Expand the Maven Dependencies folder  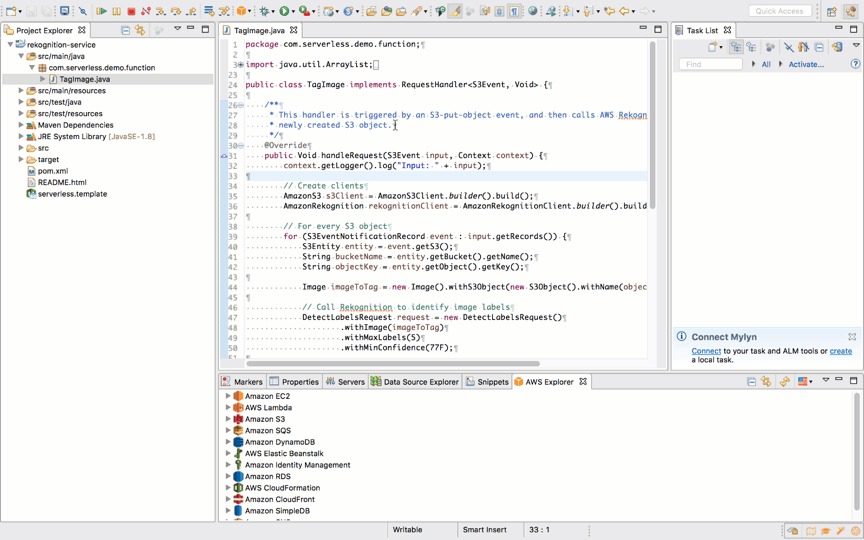click(21, 125)
